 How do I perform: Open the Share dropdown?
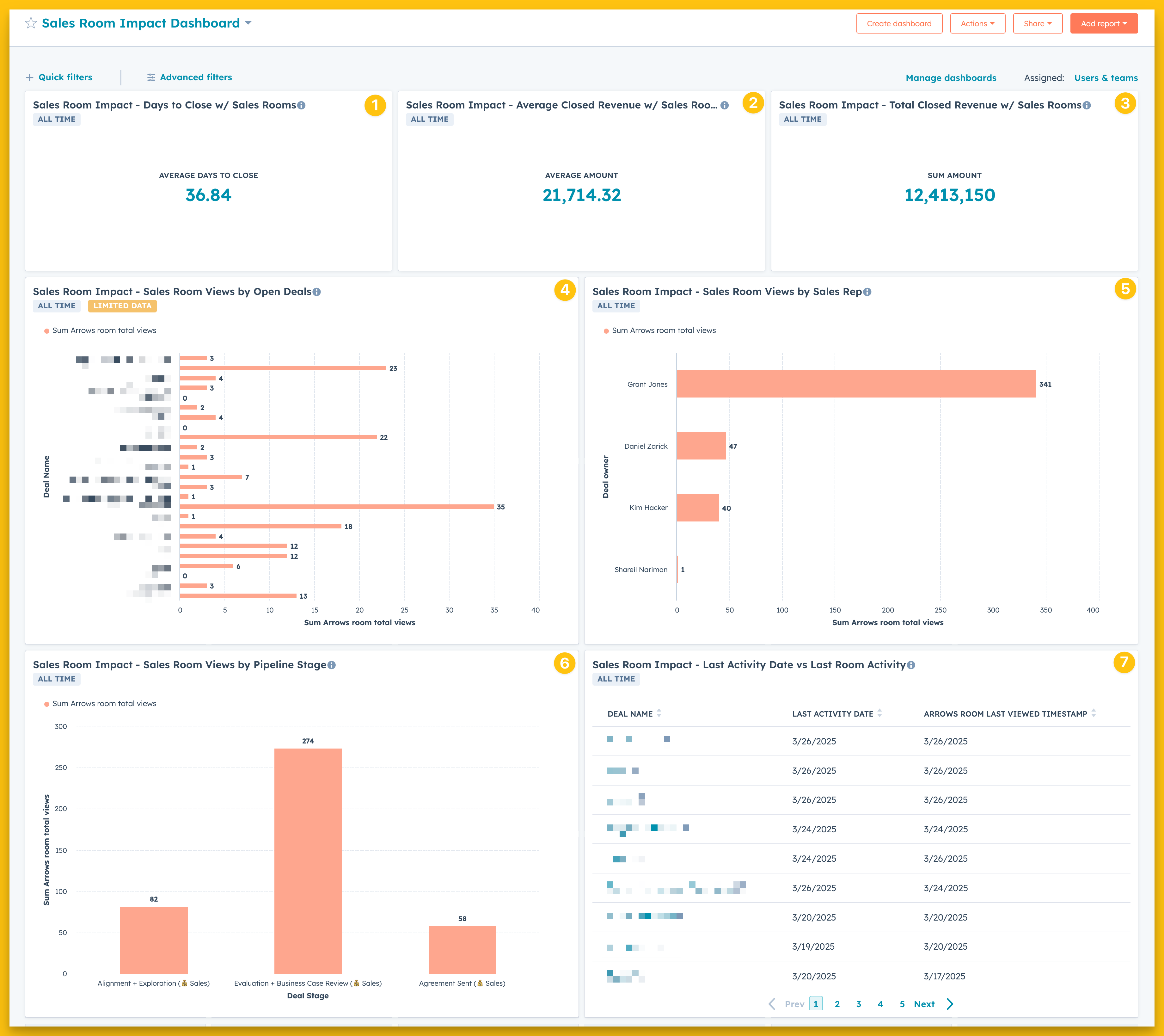click(1037, 23)
